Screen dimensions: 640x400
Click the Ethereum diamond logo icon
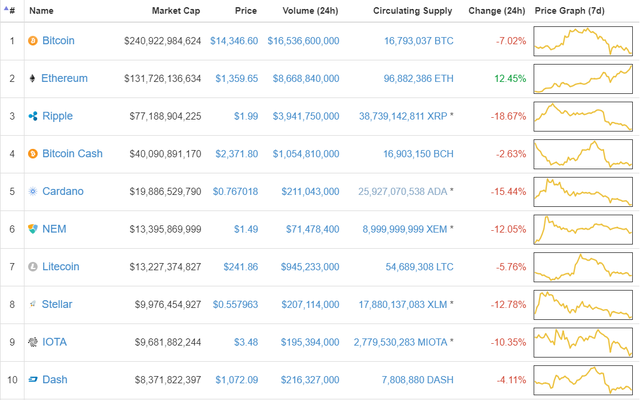pyautogui.click(x=33, y=78)
